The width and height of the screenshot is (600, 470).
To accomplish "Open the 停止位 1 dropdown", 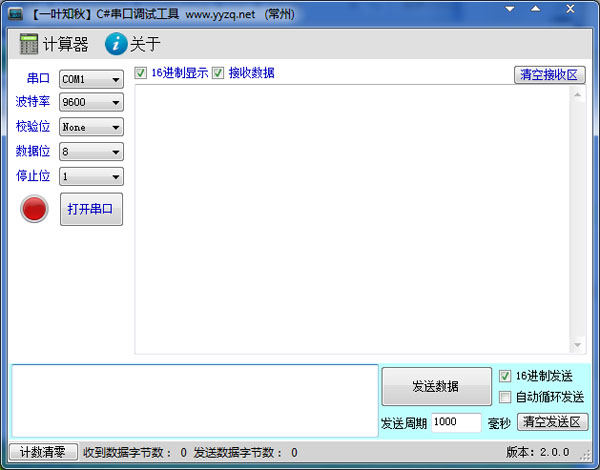I will [91, 176].
